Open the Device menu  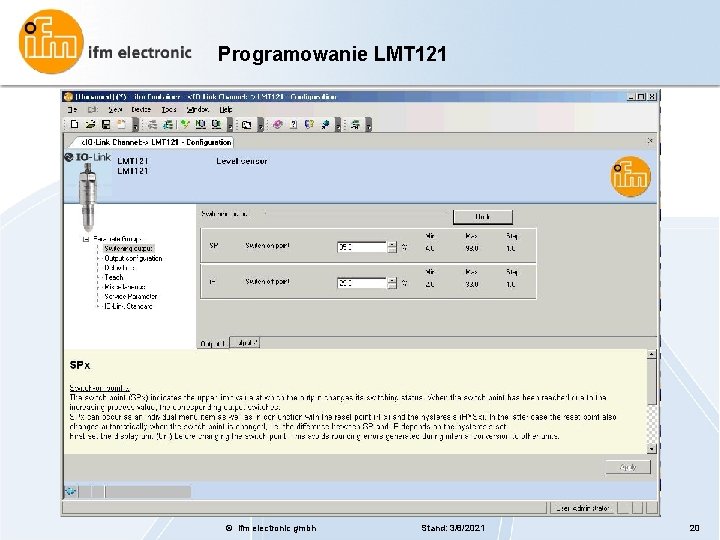141,110
